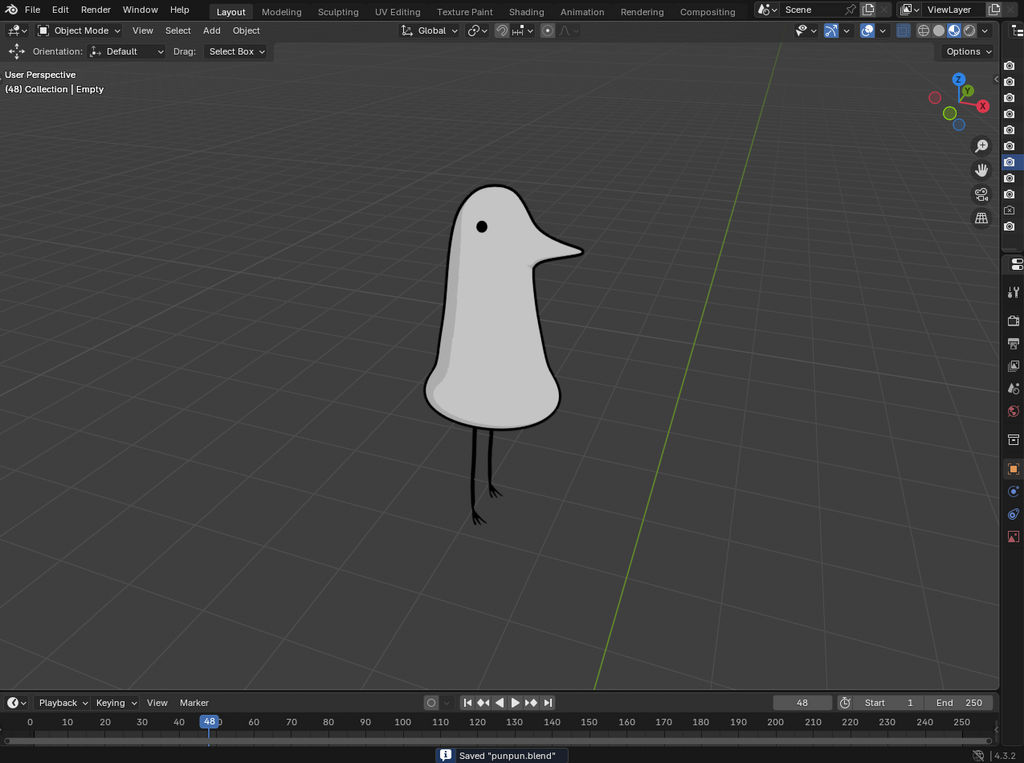Open the timeline Keying popover
The height and width of the screenshot is (763, 1024).
116,703
